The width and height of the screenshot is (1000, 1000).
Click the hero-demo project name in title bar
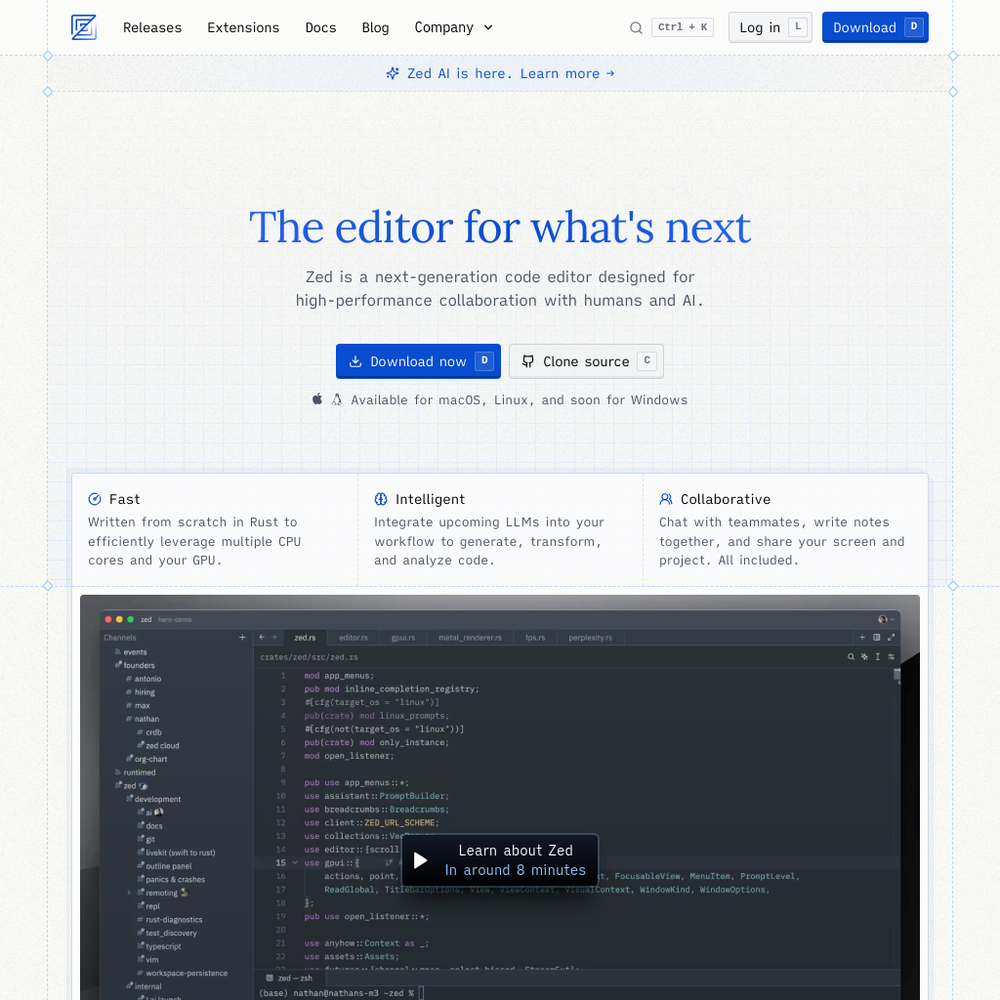click(x=175, y=619)
